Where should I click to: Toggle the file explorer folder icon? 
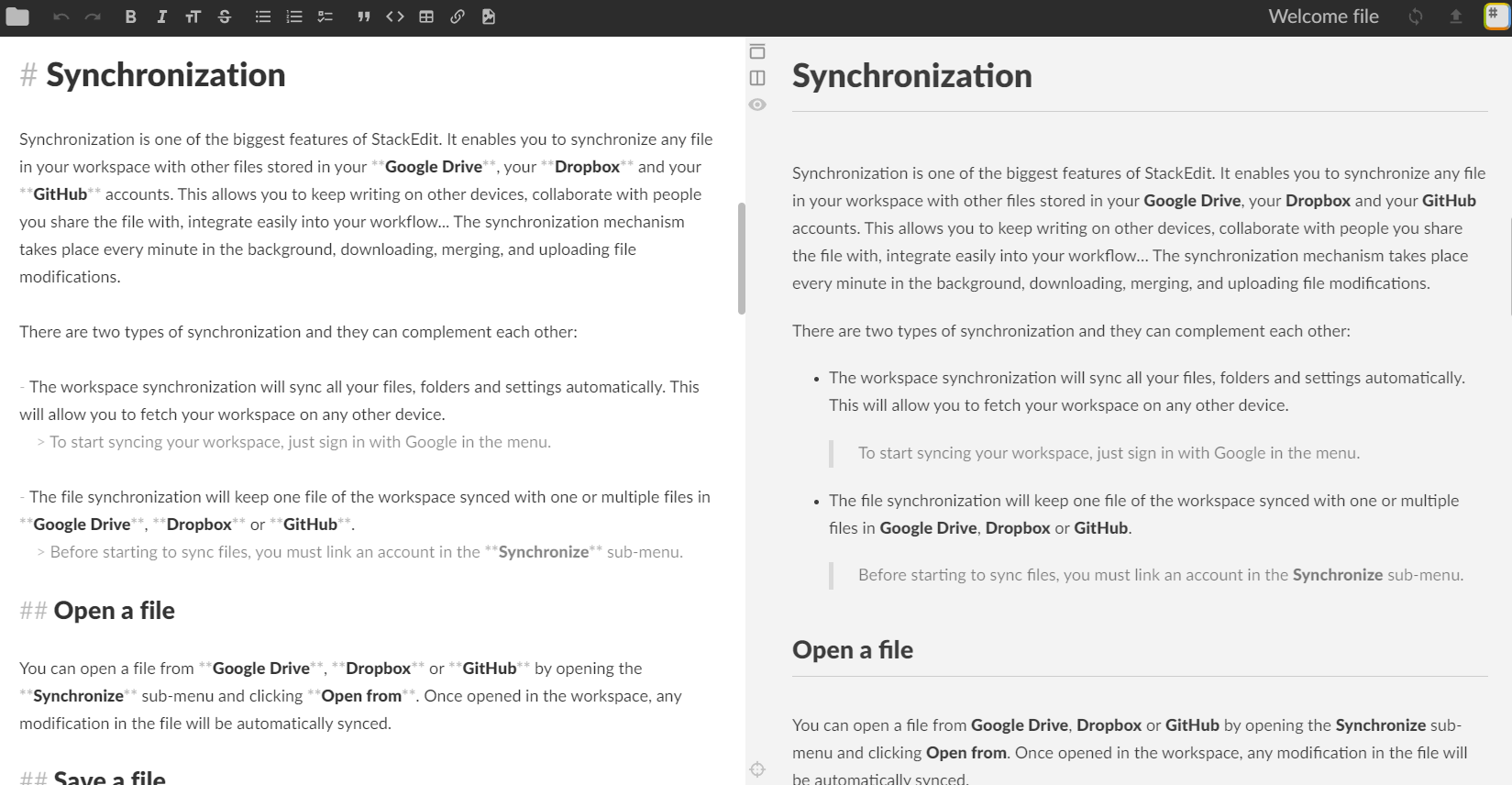click(x=17, y=17)
